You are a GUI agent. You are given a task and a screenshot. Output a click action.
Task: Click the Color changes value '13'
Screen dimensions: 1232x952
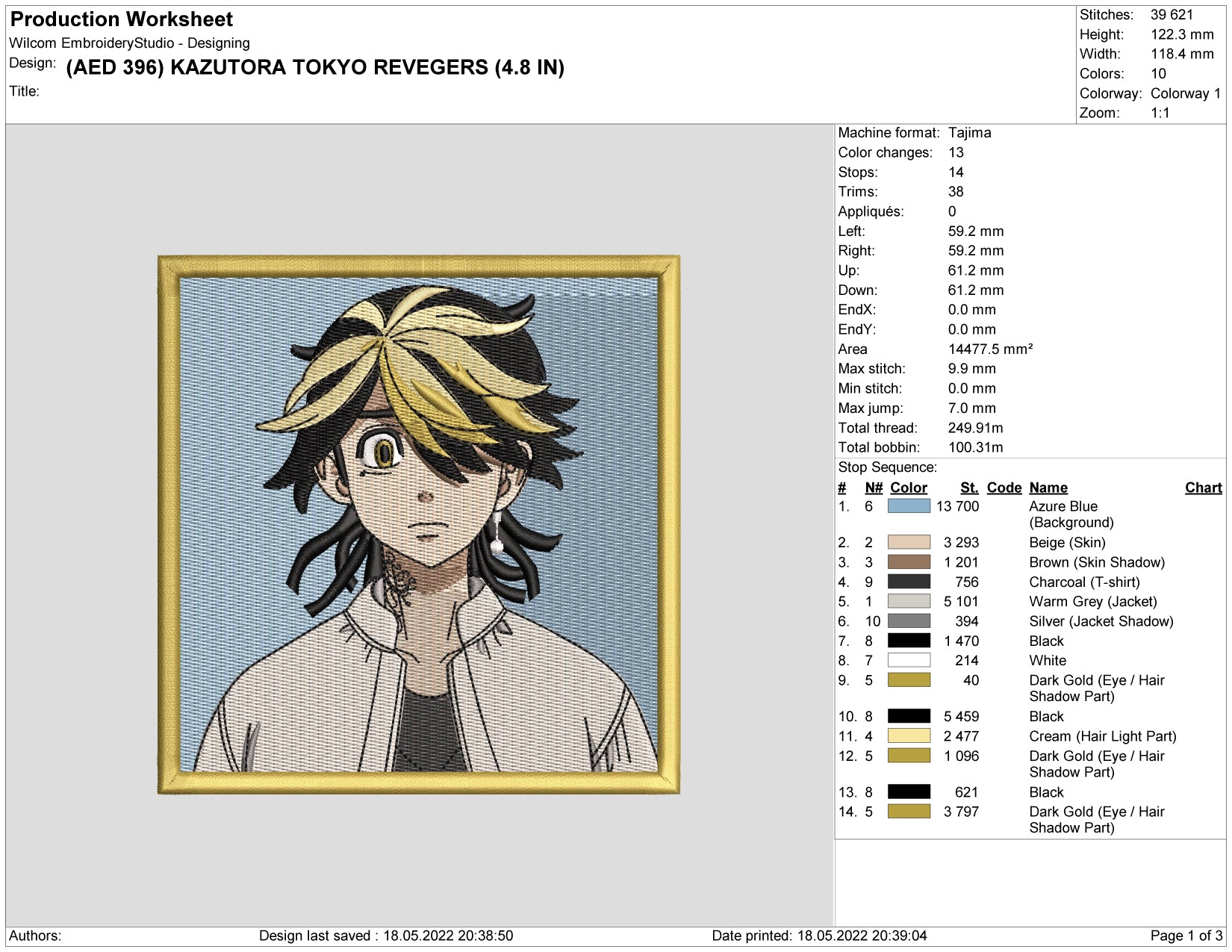click(x=956, y=152)
